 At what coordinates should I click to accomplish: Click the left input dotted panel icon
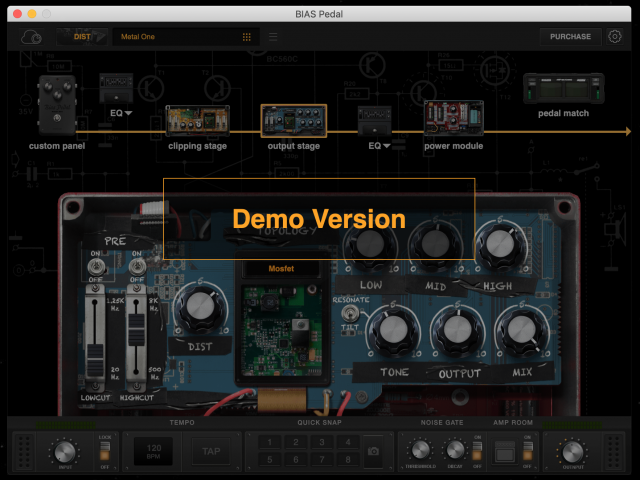point(24,451)
